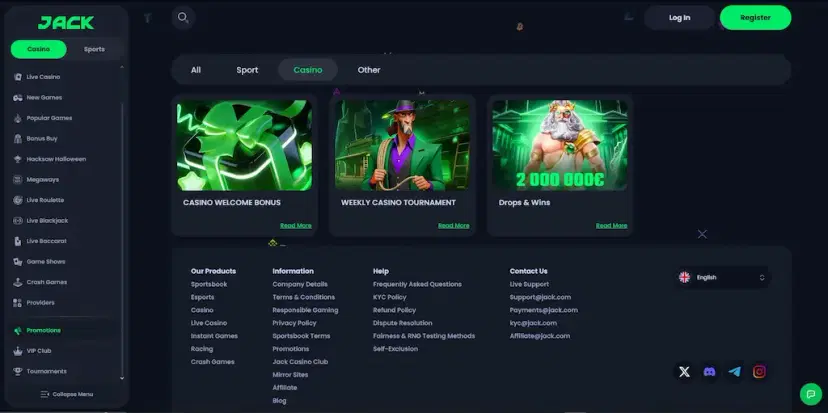Open the X (Twitter) social icon
The image size is (828, 413).
click(x=684, y=372)
